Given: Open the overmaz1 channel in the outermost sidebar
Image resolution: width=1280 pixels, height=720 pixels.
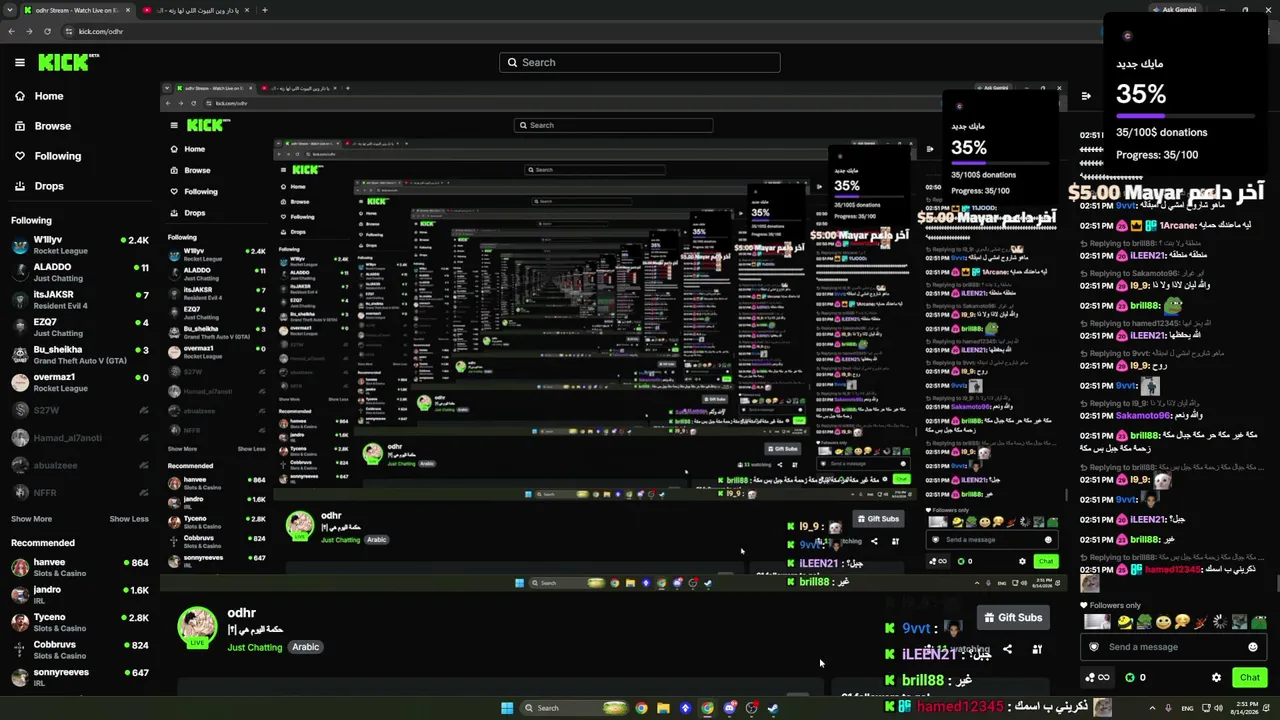Looking at the screenshot, I should click(x=80, y=382).
